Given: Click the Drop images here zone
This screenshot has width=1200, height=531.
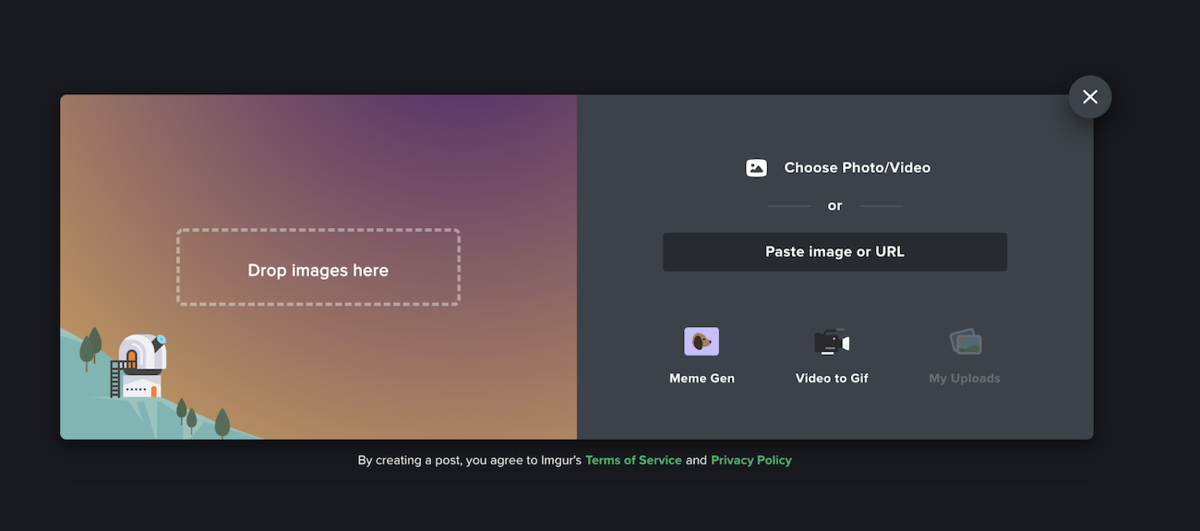Looking at the screenshot, I should tap(318, 267).
